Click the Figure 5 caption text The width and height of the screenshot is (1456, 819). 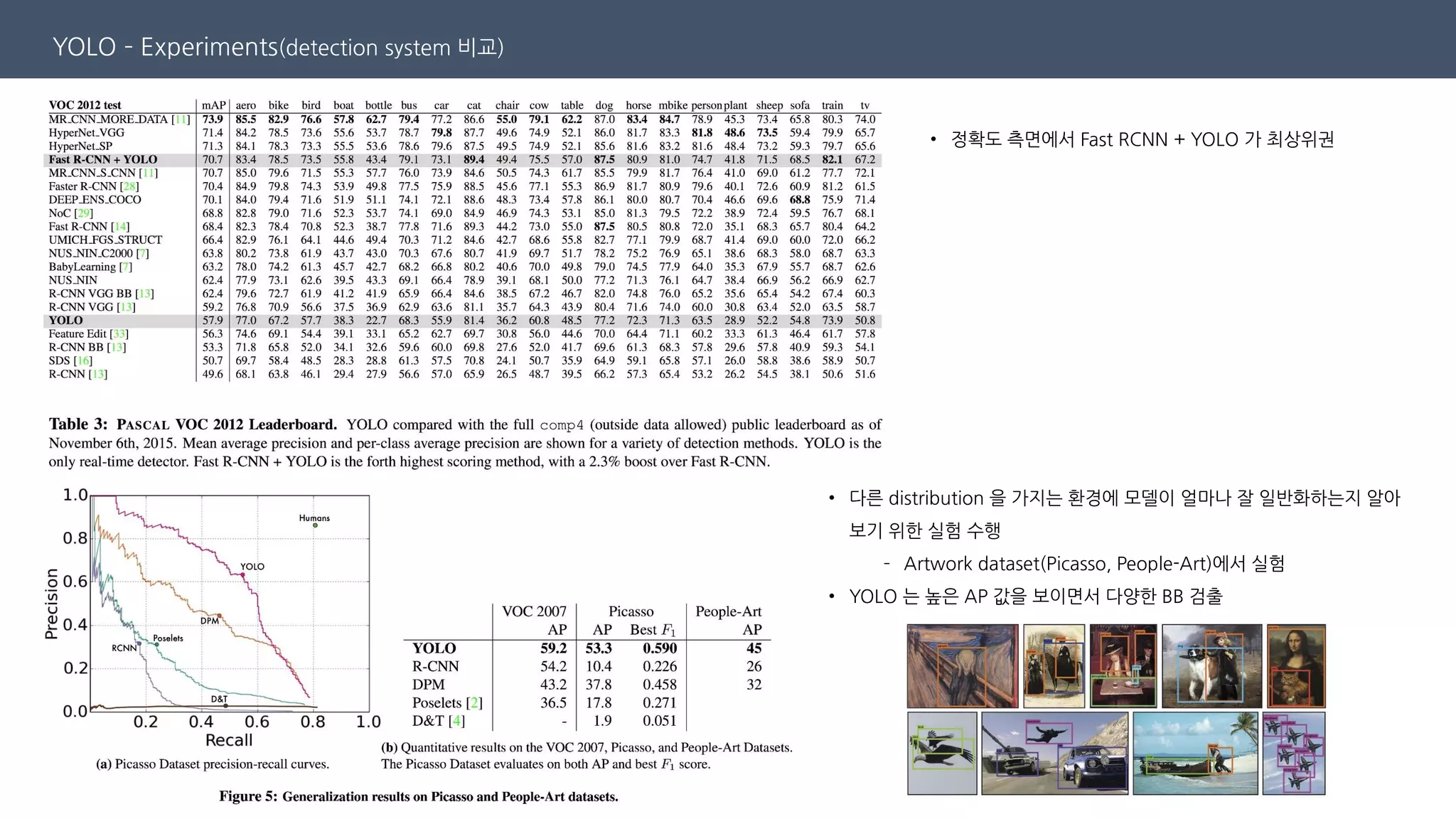pyautogui.click(x=418, y=796)
